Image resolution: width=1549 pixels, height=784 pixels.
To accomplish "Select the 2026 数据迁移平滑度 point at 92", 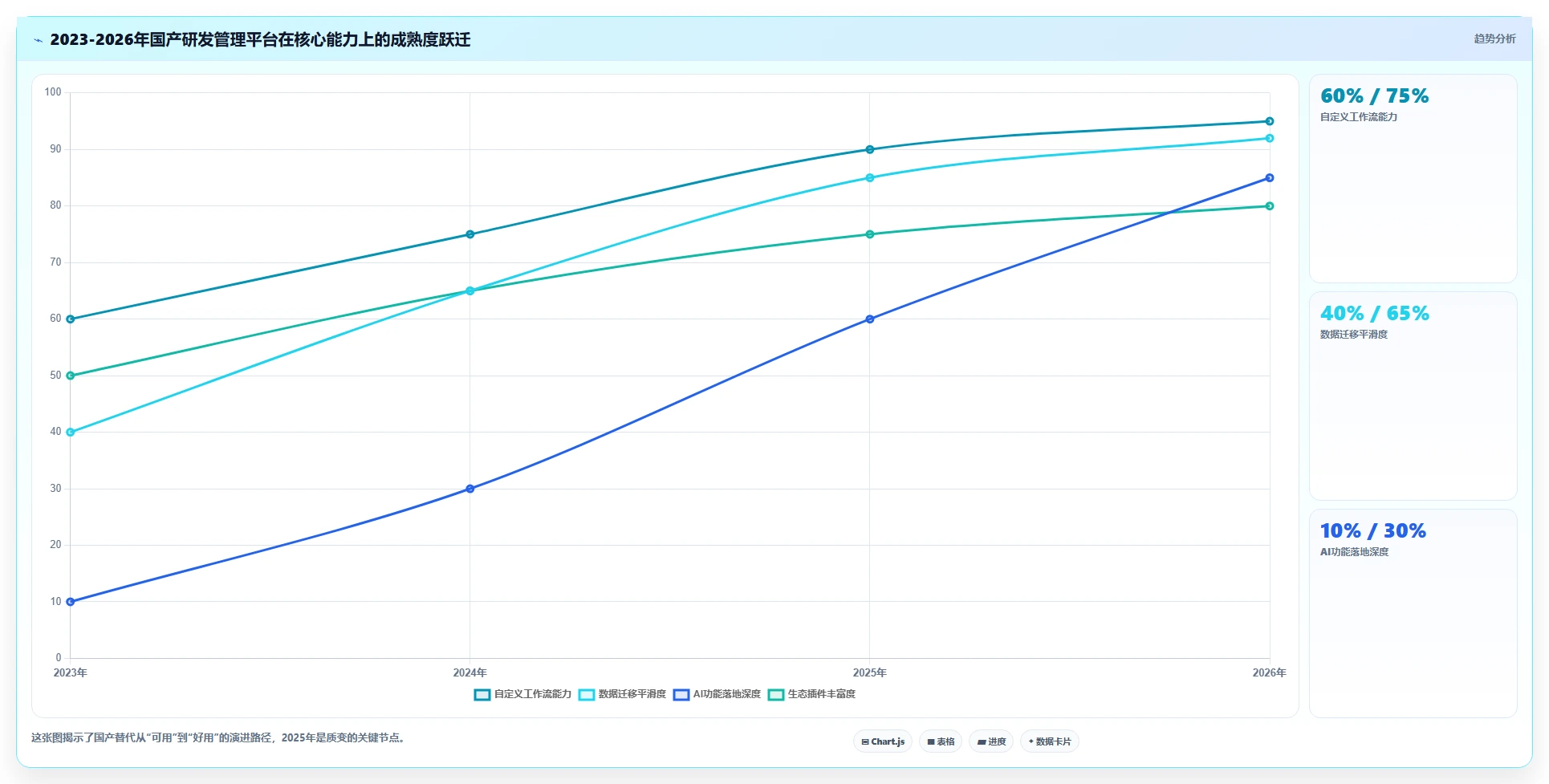I will pyautogui.click(x=1270, y=138).
